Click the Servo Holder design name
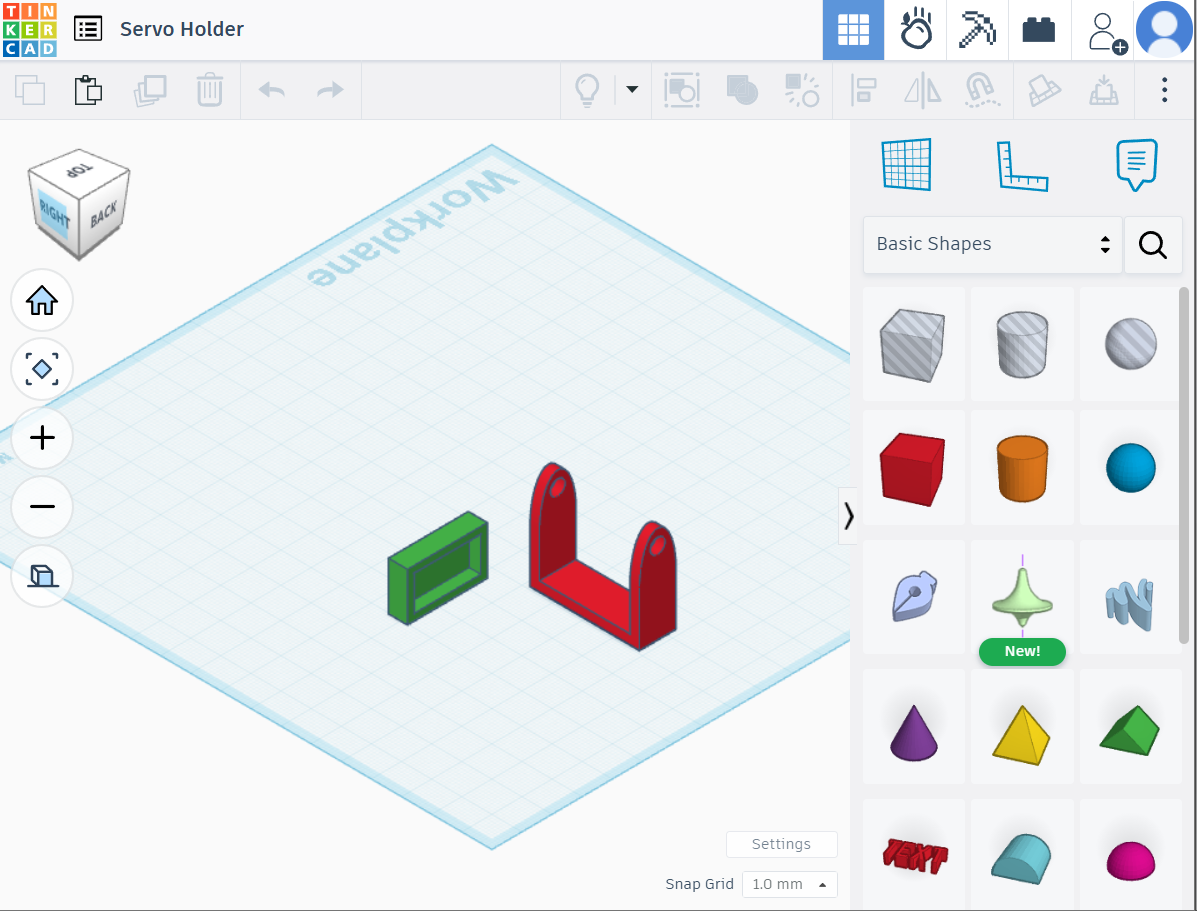 click(182, 29)
